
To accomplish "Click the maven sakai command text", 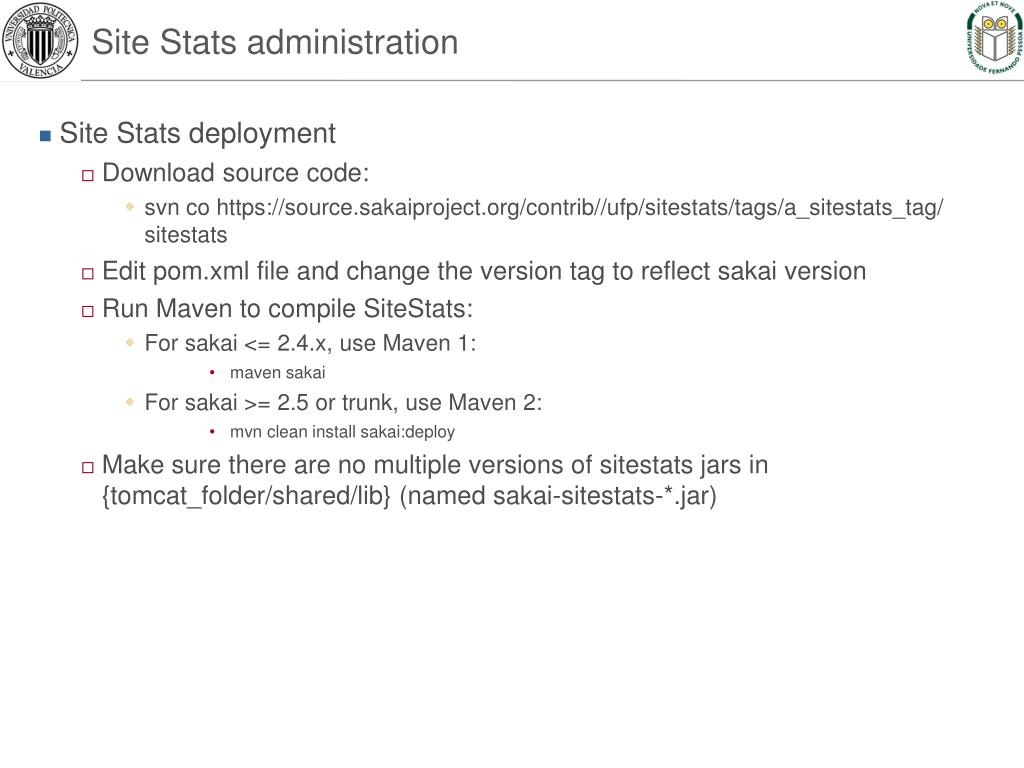I will (x=278, y=373).
